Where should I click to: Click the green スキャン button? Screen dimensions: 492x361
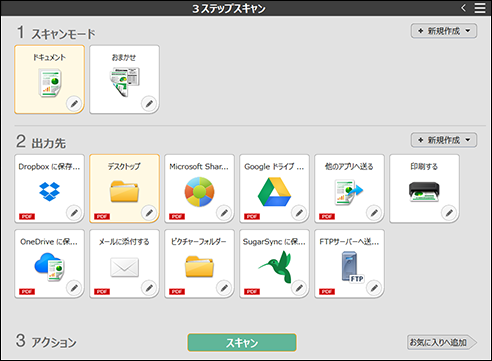point(242,342)
